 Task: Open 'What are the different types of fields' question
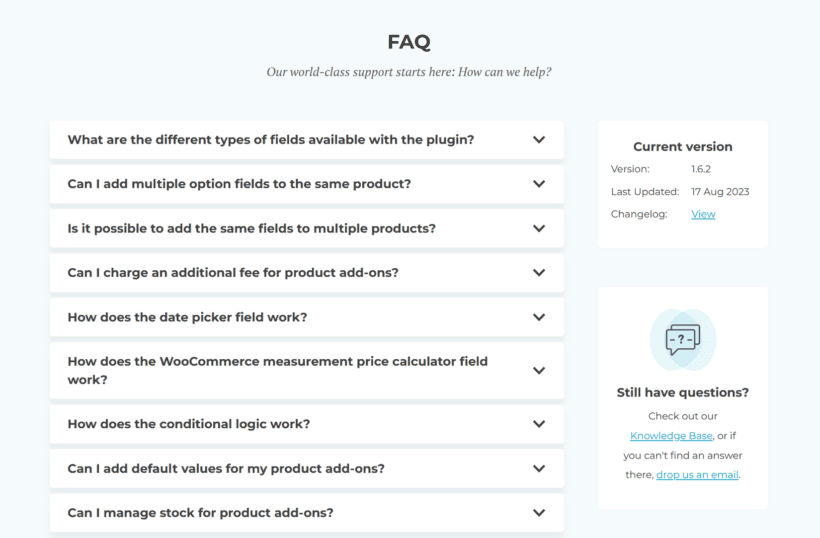pyautogui.click(x=306, y=140)
